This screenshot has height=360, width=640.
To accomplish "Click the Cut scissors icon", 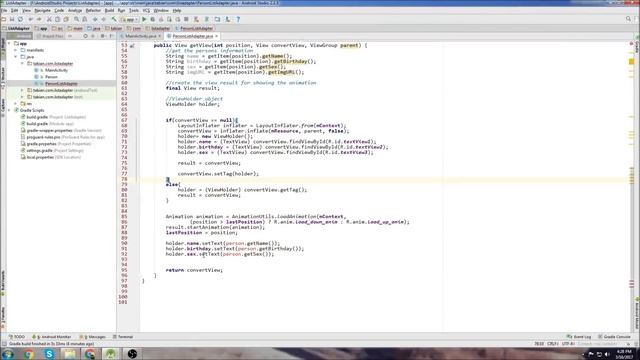I will [49, 19].
